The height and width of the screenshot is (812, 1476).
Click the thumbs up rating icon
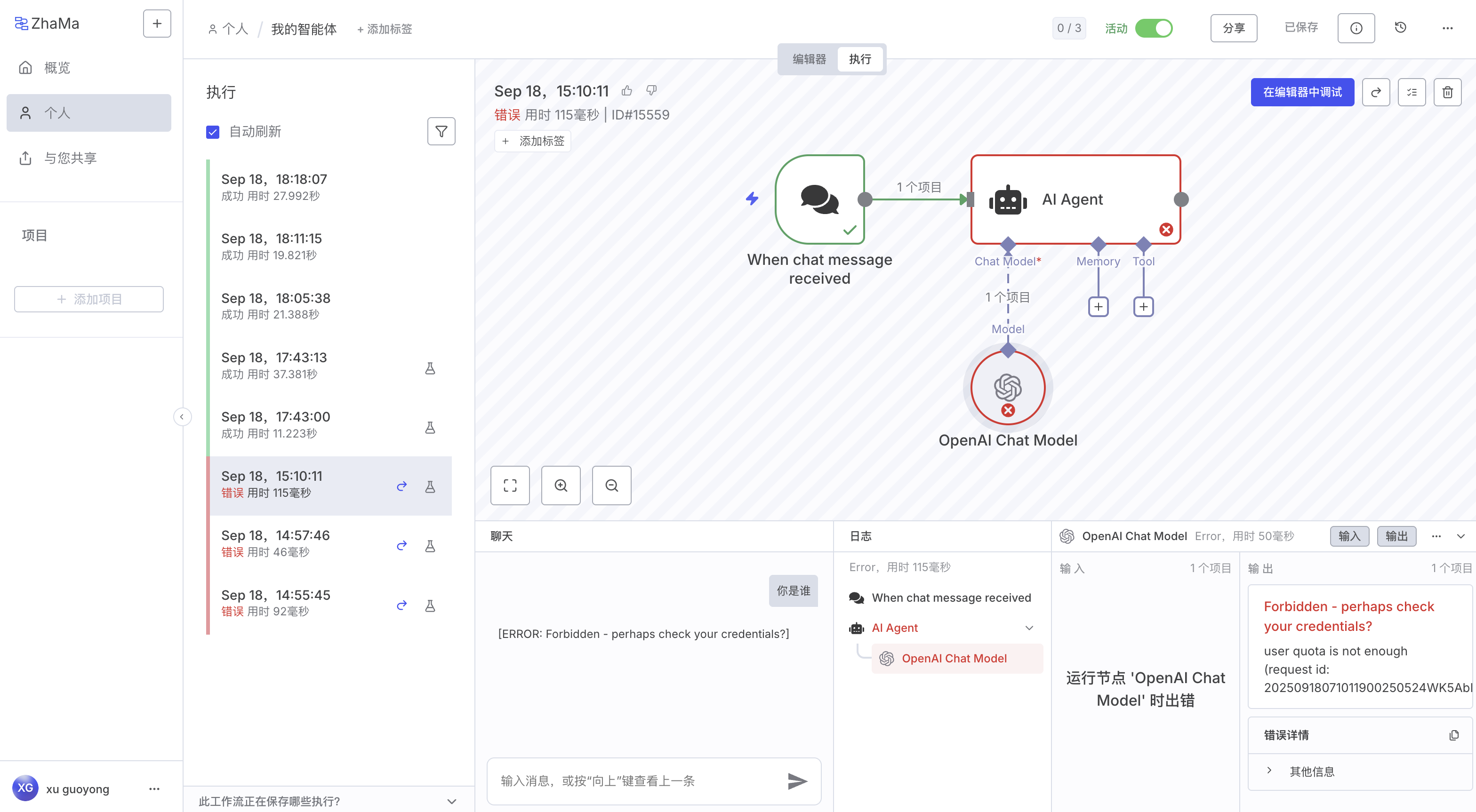point(627,90)
